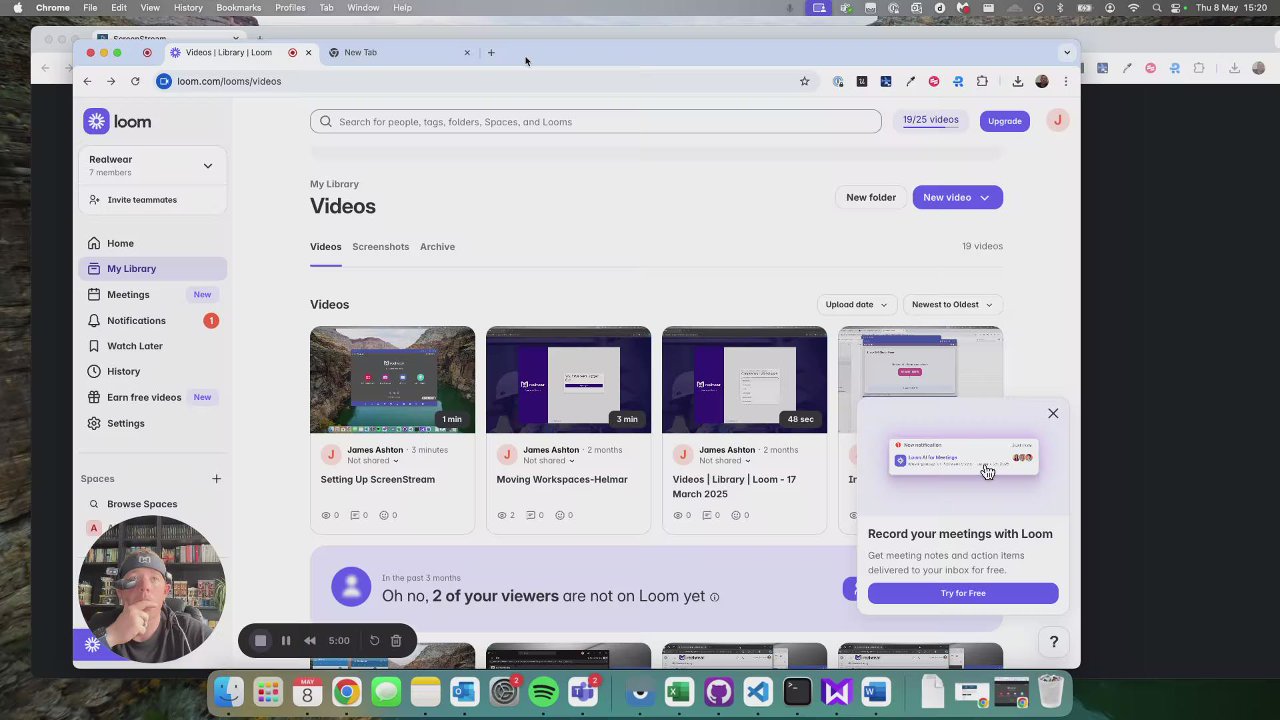
Task: Select the Videos tab
Action: pos(325,247)
